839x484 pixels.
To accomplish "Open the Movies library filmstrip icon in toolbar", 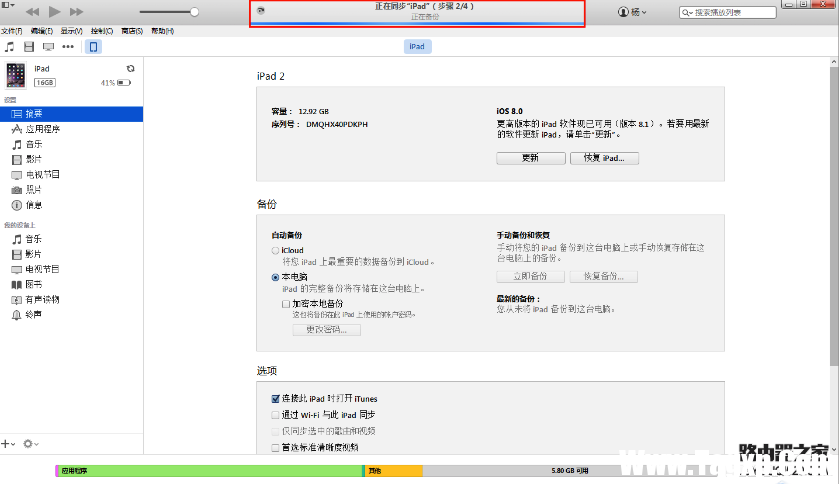I will pos(29,47).
